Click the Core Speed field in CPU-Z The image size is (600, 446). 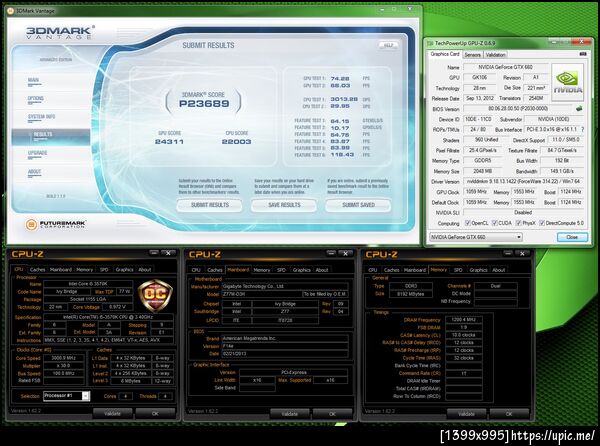[64, 358]
